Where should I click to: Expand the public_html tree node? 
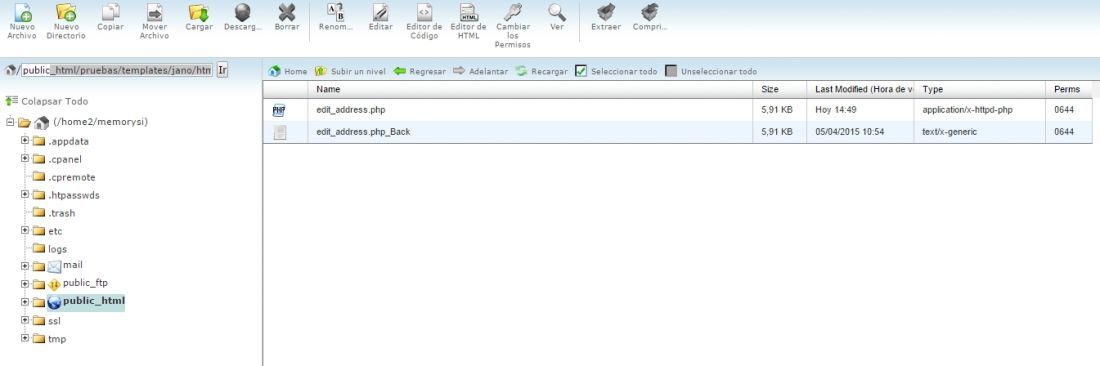click(25, 302)
